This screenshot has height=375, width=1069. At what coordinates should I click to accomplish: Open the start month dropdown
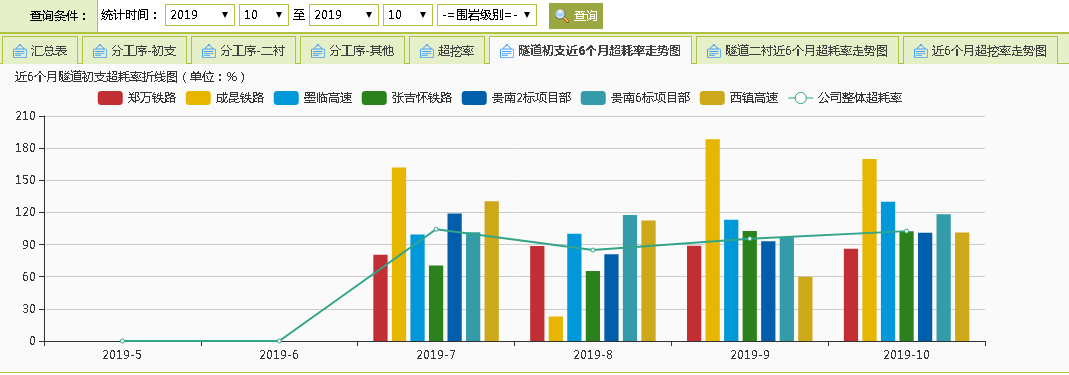tap(264, 15)
